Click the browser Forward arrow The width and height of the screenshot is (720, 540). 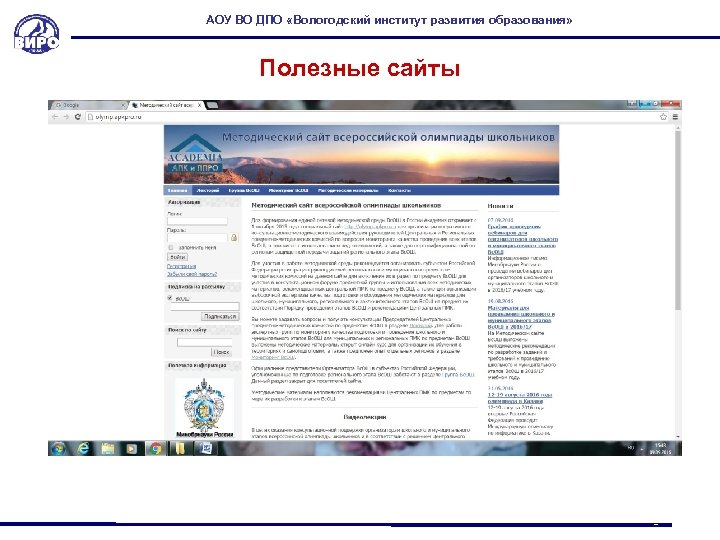(x=66, y=117)
